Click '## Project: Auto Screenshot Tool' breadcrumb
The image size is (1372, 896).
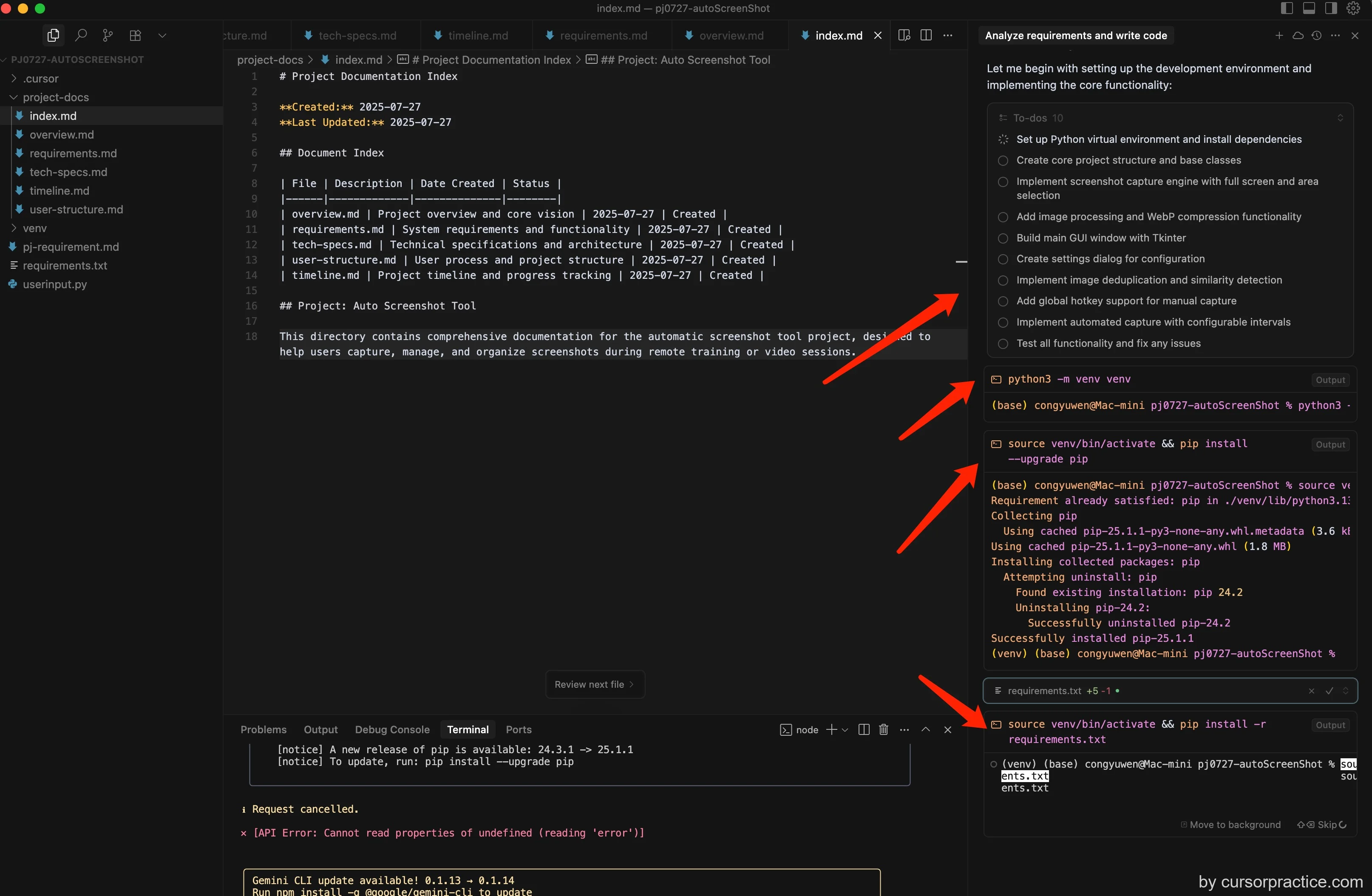coord(678,60)
